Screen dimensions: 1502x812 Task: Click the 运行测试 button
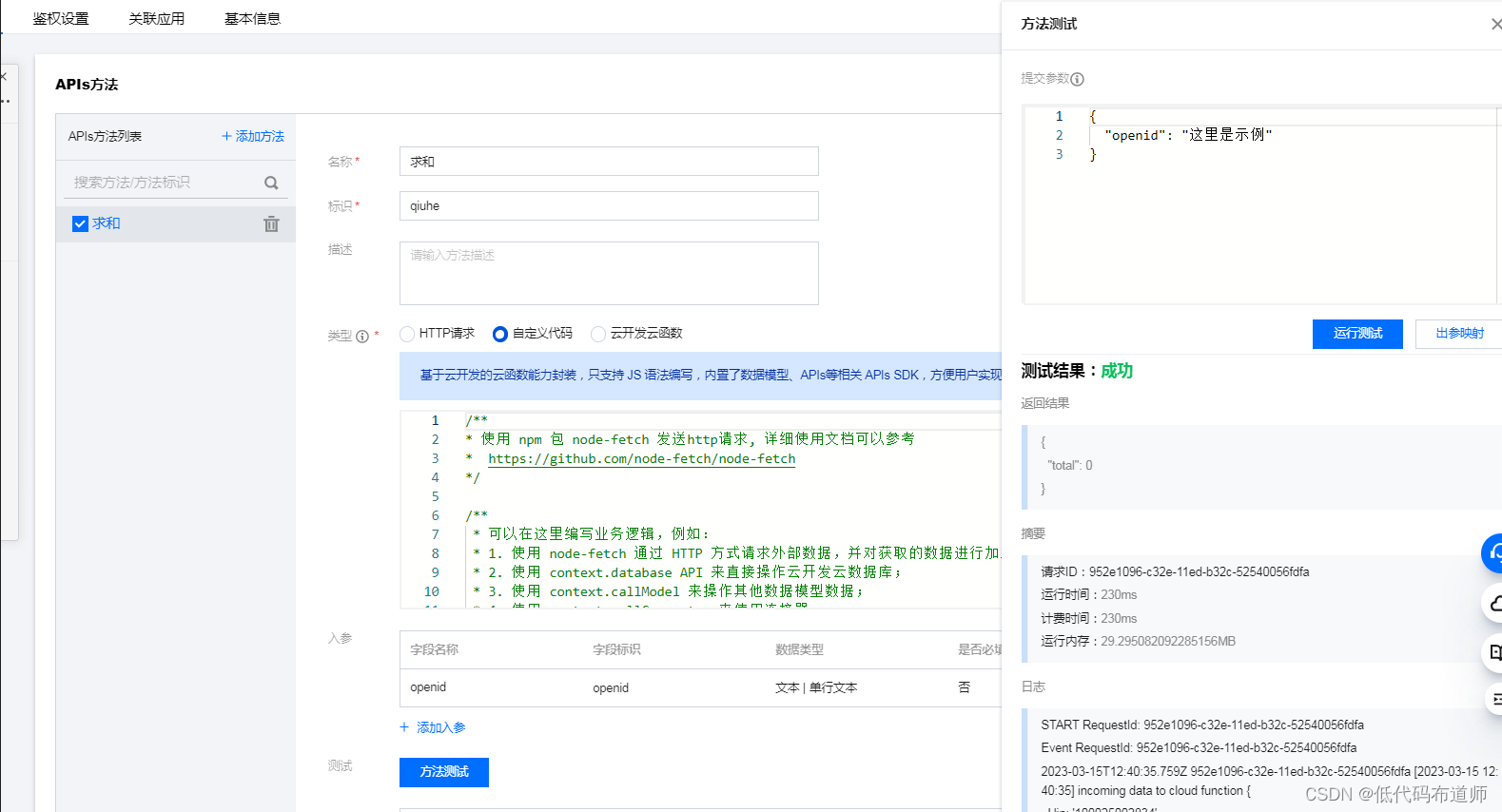point(1357,334)
